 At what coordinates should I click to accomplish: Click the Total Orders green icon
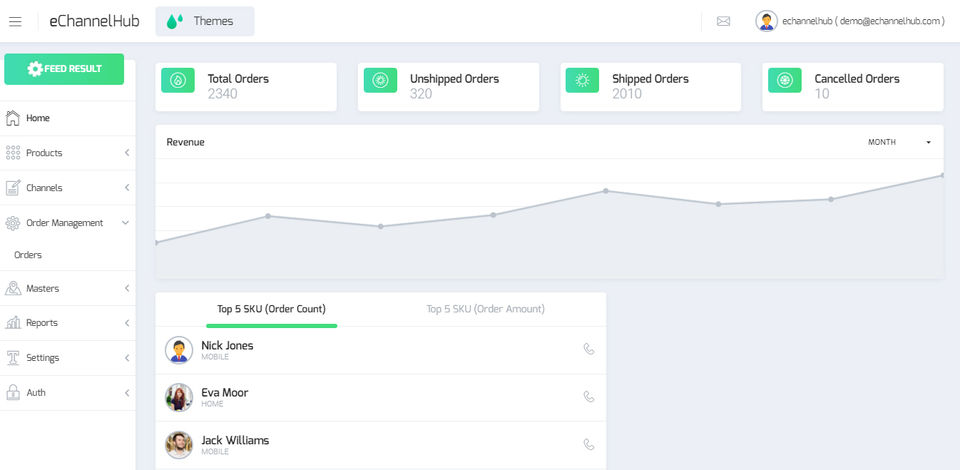[178, 80]
